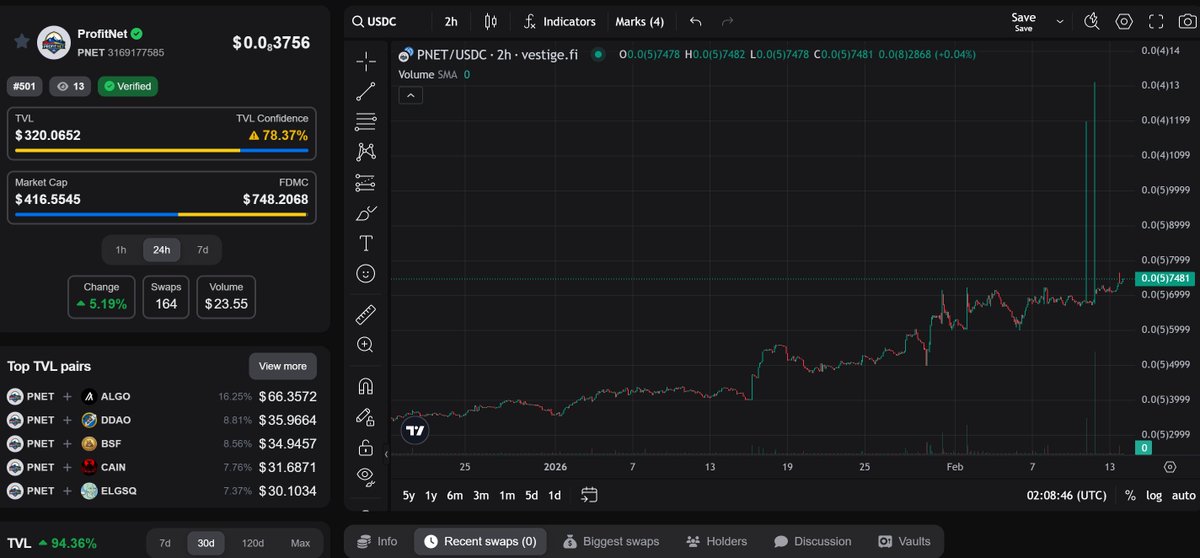Image resolution: width=1200 pixels, height=558 pixels.
Task: Open the PNET + DDAO pair row
Action: tap(162, 420)
